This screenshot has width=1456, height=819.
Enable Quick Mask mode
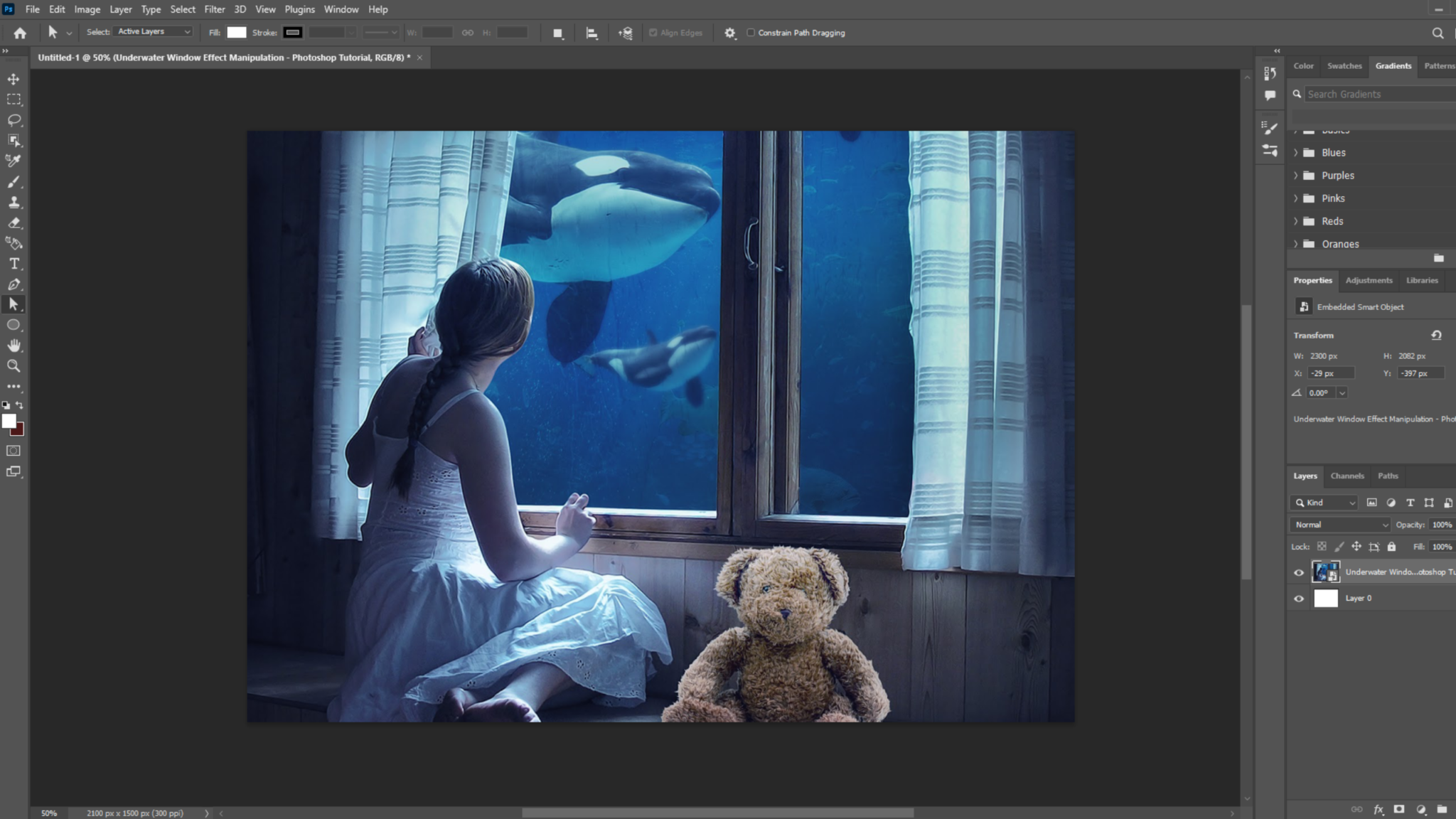(x=14, y=451)
